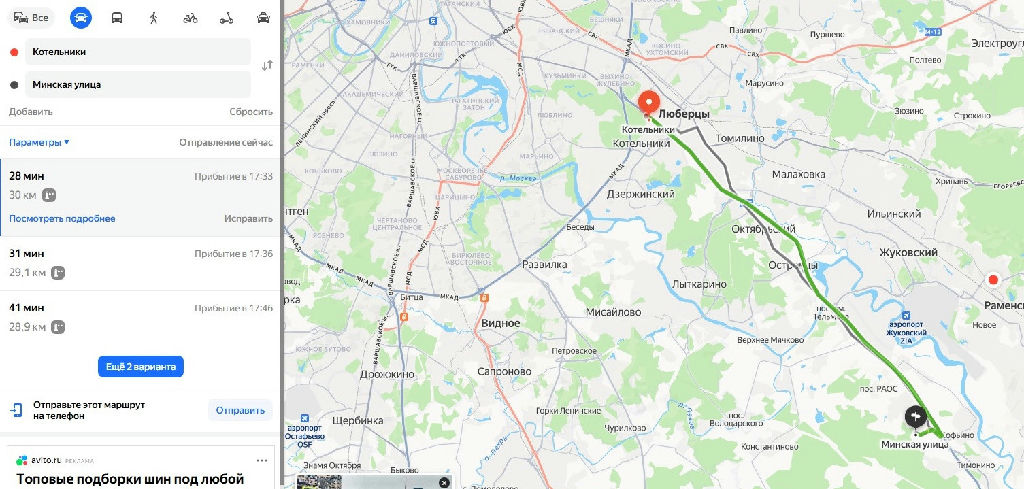Image resolution: width=1024 pixels, height=489 pixels.
Task: Open Отправление сейчас departure time selector
Action: [x=226, y=142]
